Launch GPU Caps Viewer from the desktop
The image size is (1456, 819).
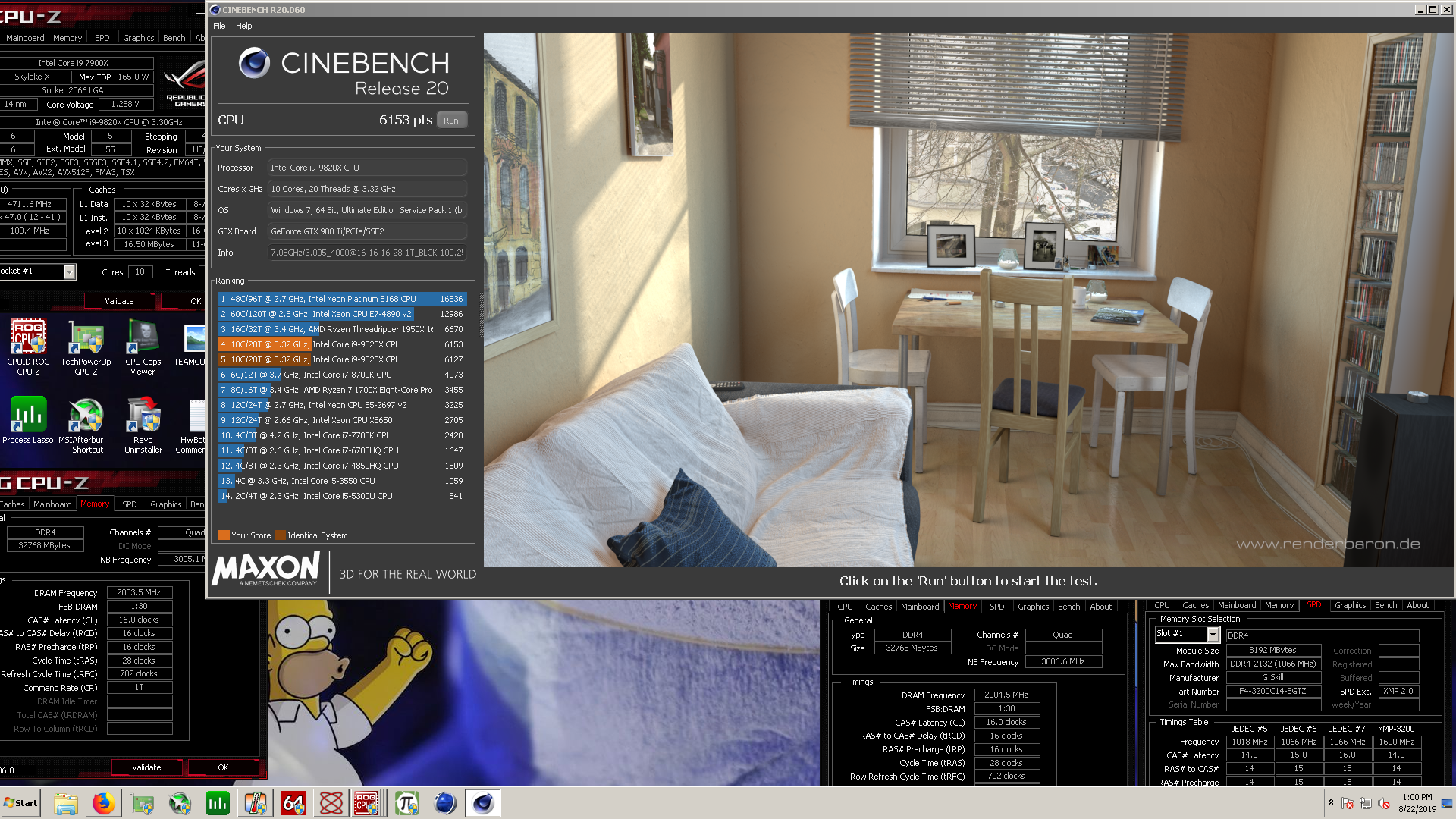[143, 347]
